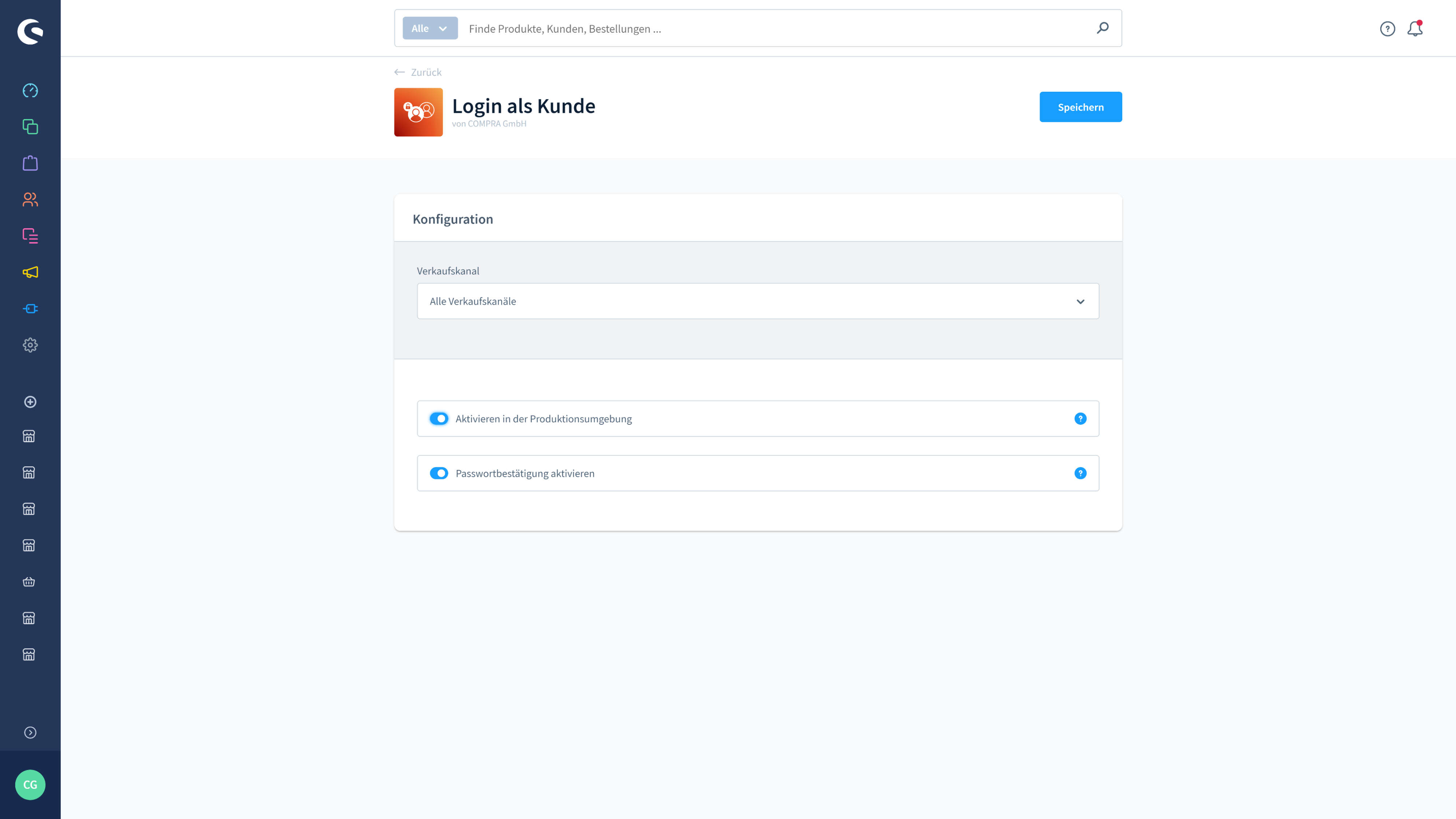
Task: Open the Alle search filter dropdown
Action: point(430,28)
